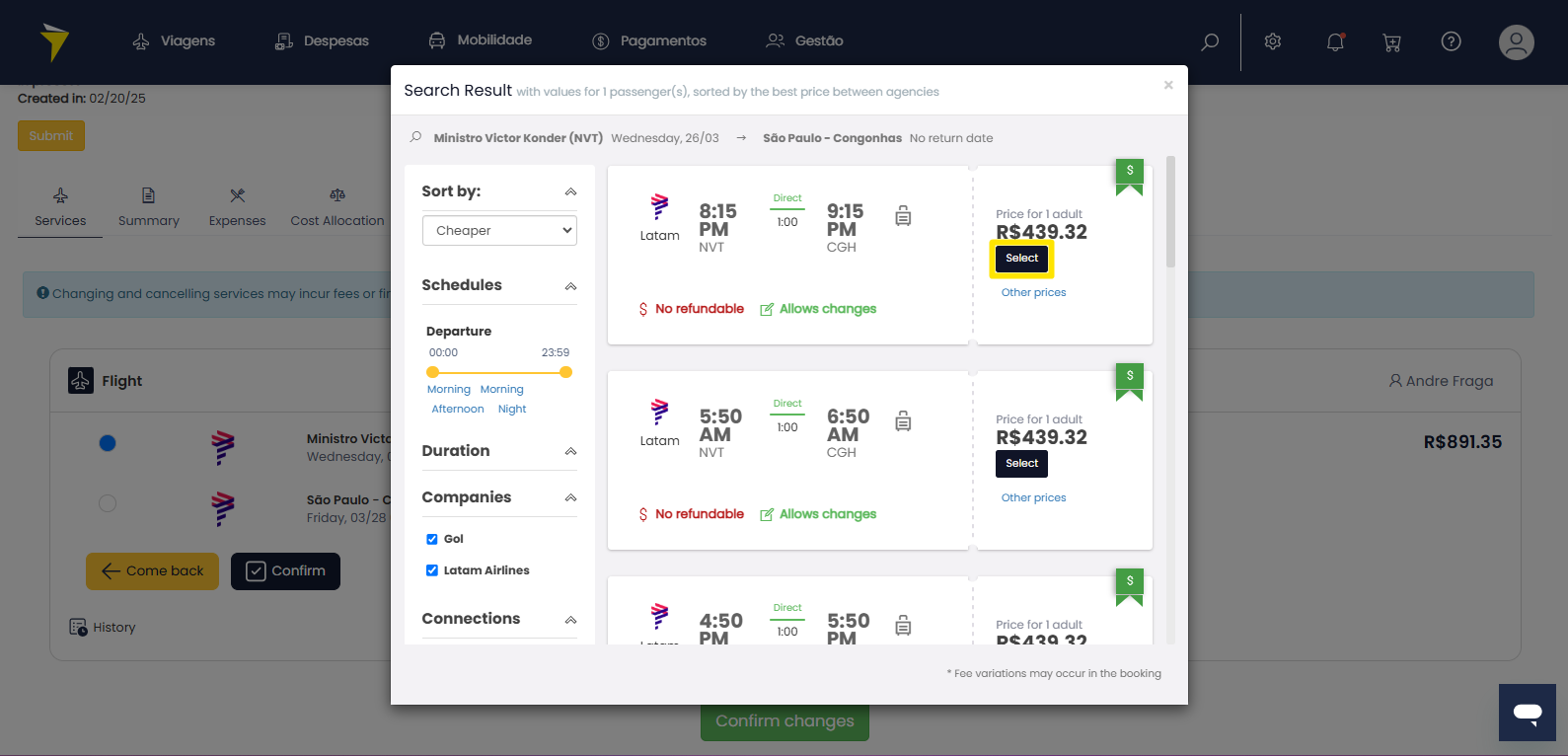Select the São Paulo Friday flight radio button

(108, 503)
